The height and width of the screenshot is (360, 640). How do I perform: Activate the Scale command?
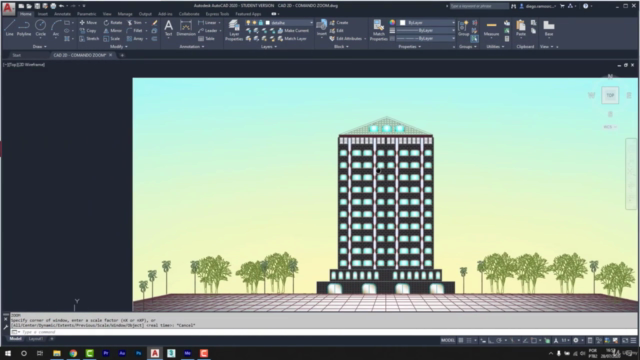(x=111, y=38)
